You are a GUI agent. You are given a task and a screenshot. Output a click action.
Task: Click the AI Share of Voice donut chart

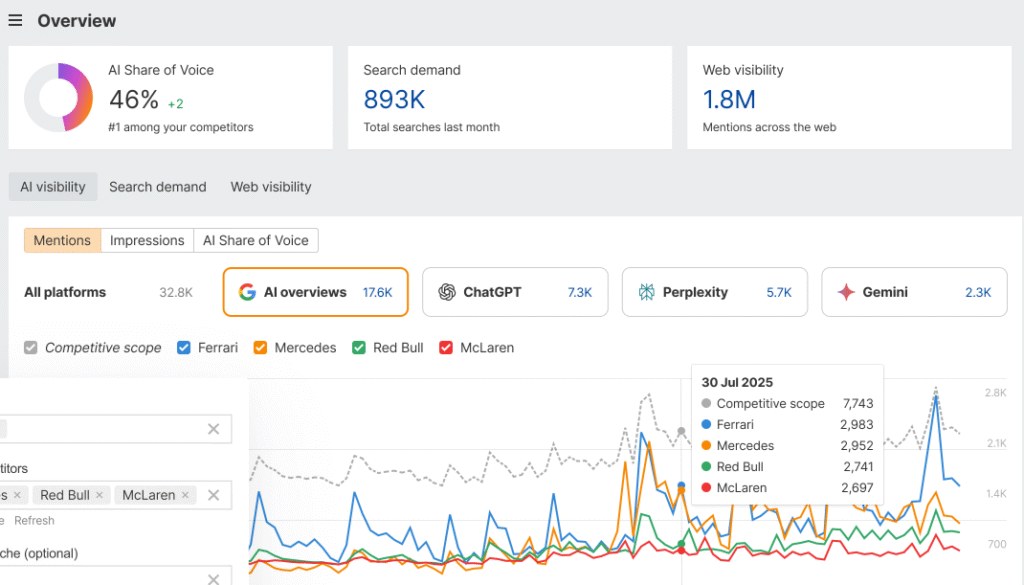[x=58, y=97]
